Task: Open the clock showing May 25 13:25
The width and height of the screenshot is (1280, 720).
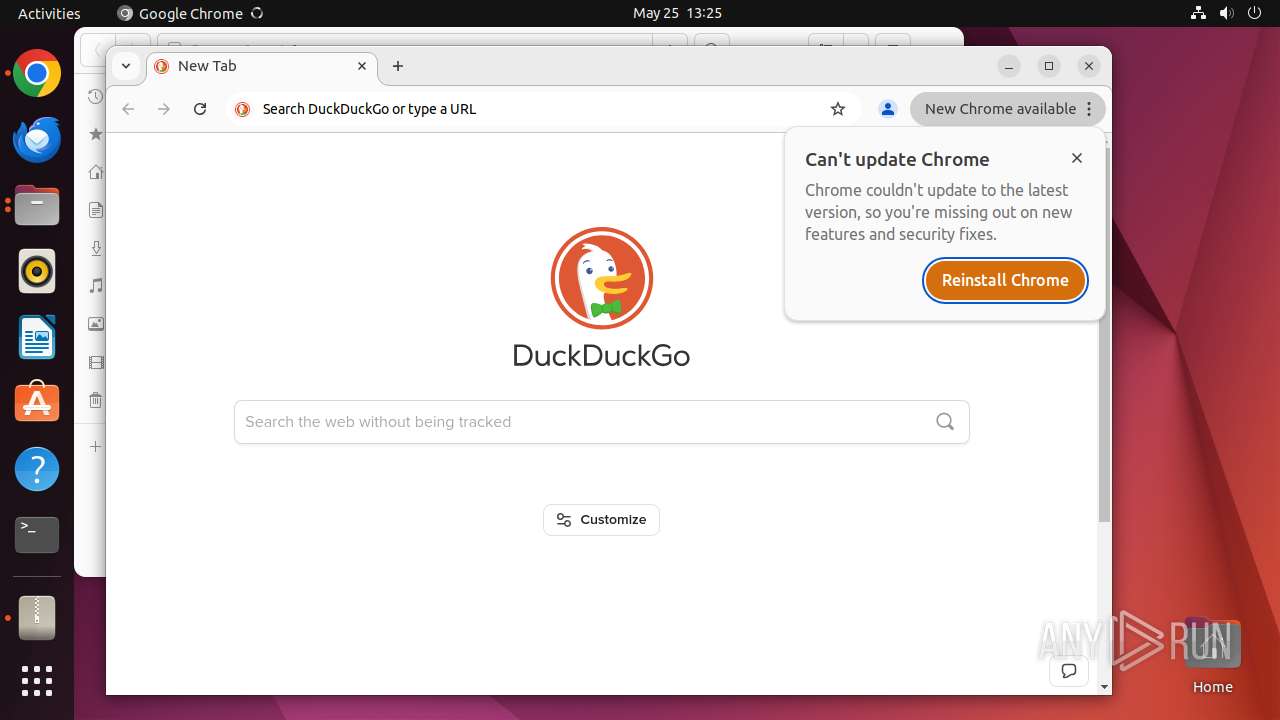Action: pyautogui.click(x=677, y=13)
